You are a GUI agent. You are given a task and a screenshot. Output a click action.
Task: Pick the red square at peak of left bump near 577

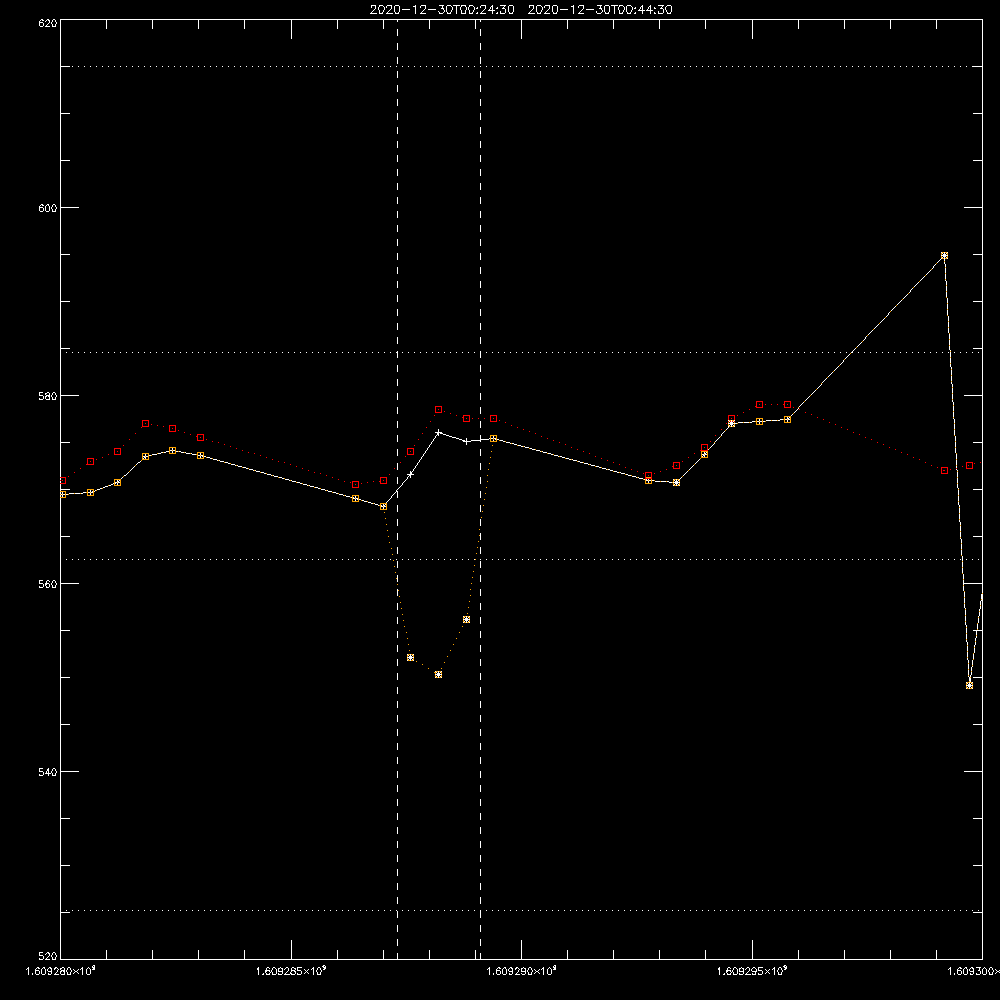pos(145,423)
